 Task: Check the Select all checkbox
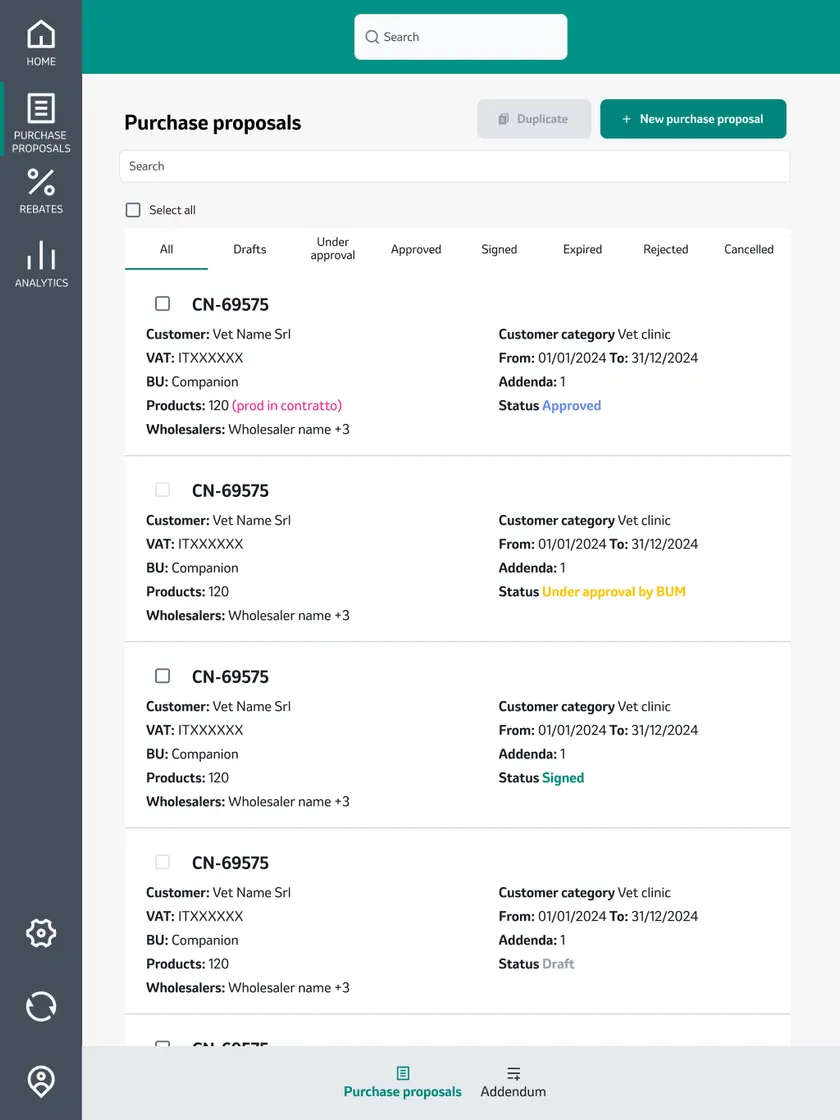(x=133, y=210)
